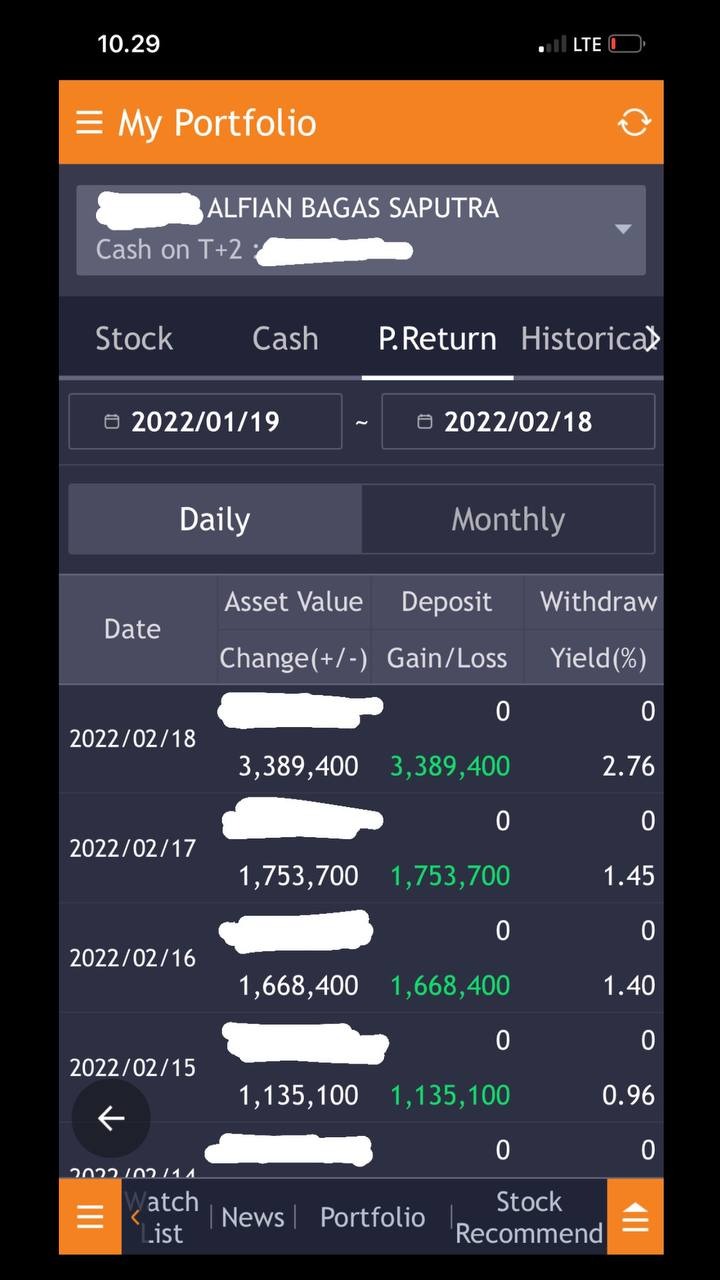Switch to Daily view
This screenshot has height=1280, width=720.
click(x=215, y=520)
